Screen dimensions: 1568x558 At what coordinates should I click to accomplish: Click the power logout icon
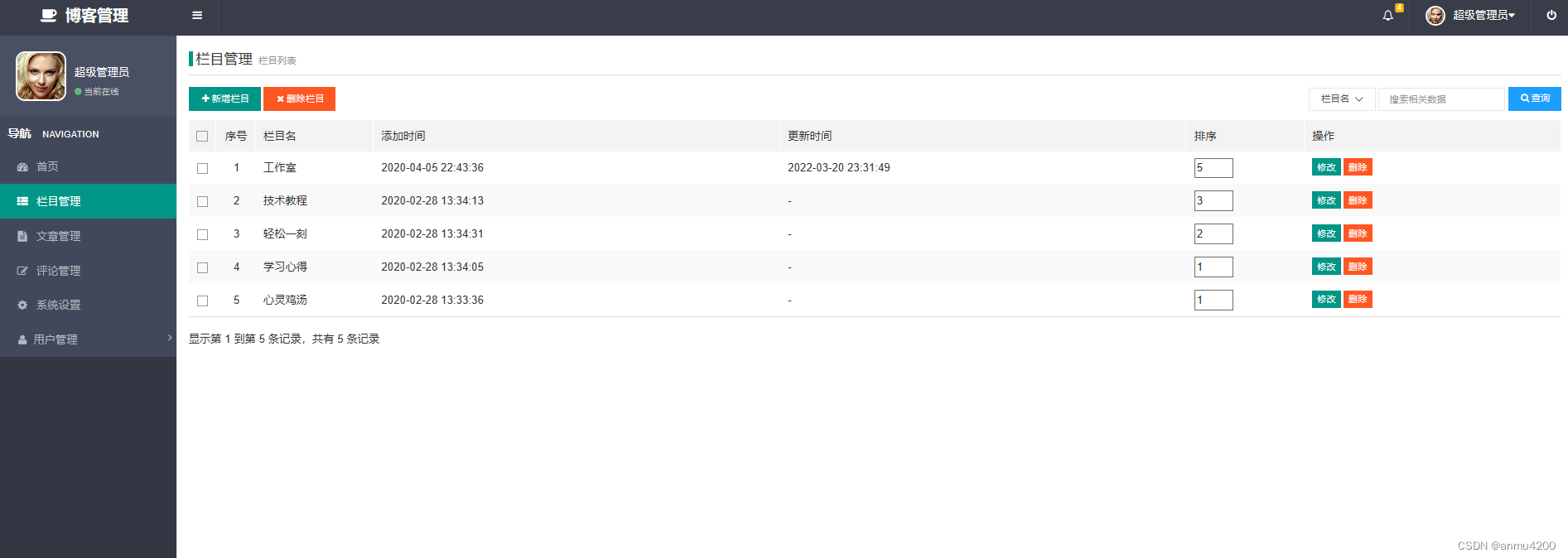[1551, 15]
